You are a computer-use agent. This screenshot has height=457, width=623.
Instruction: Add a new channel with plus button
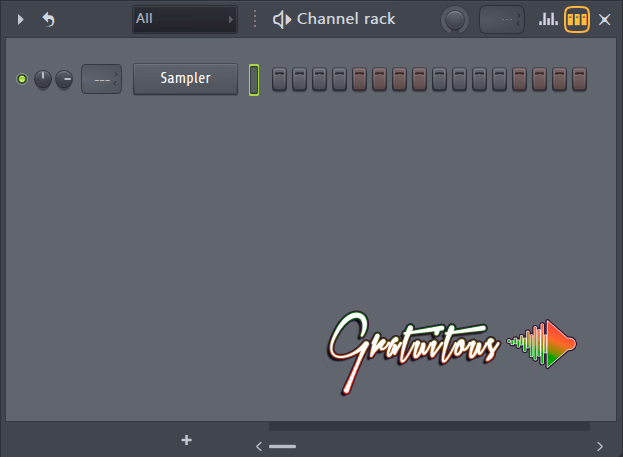point(186,440)
